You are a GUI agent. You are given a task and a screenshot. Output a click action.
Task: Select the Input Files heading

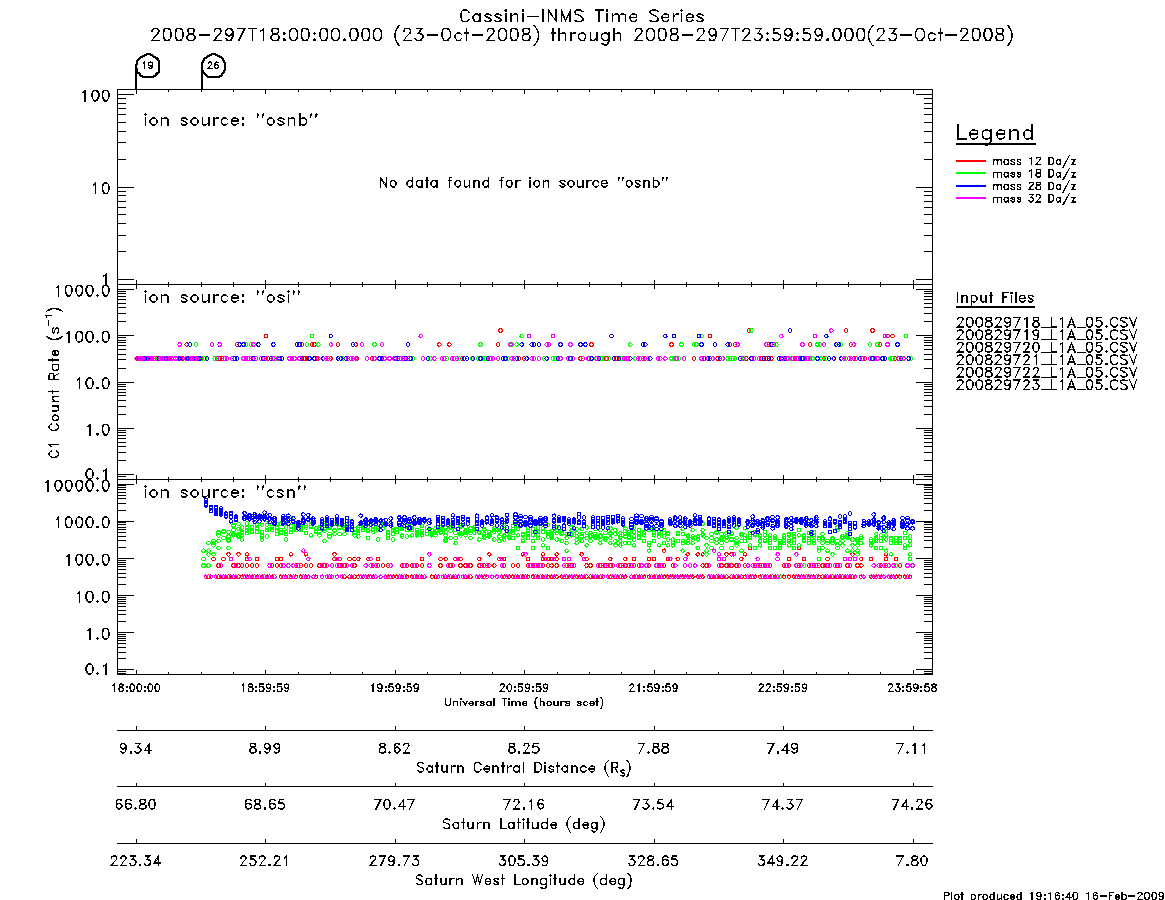[x=995, y=298]
